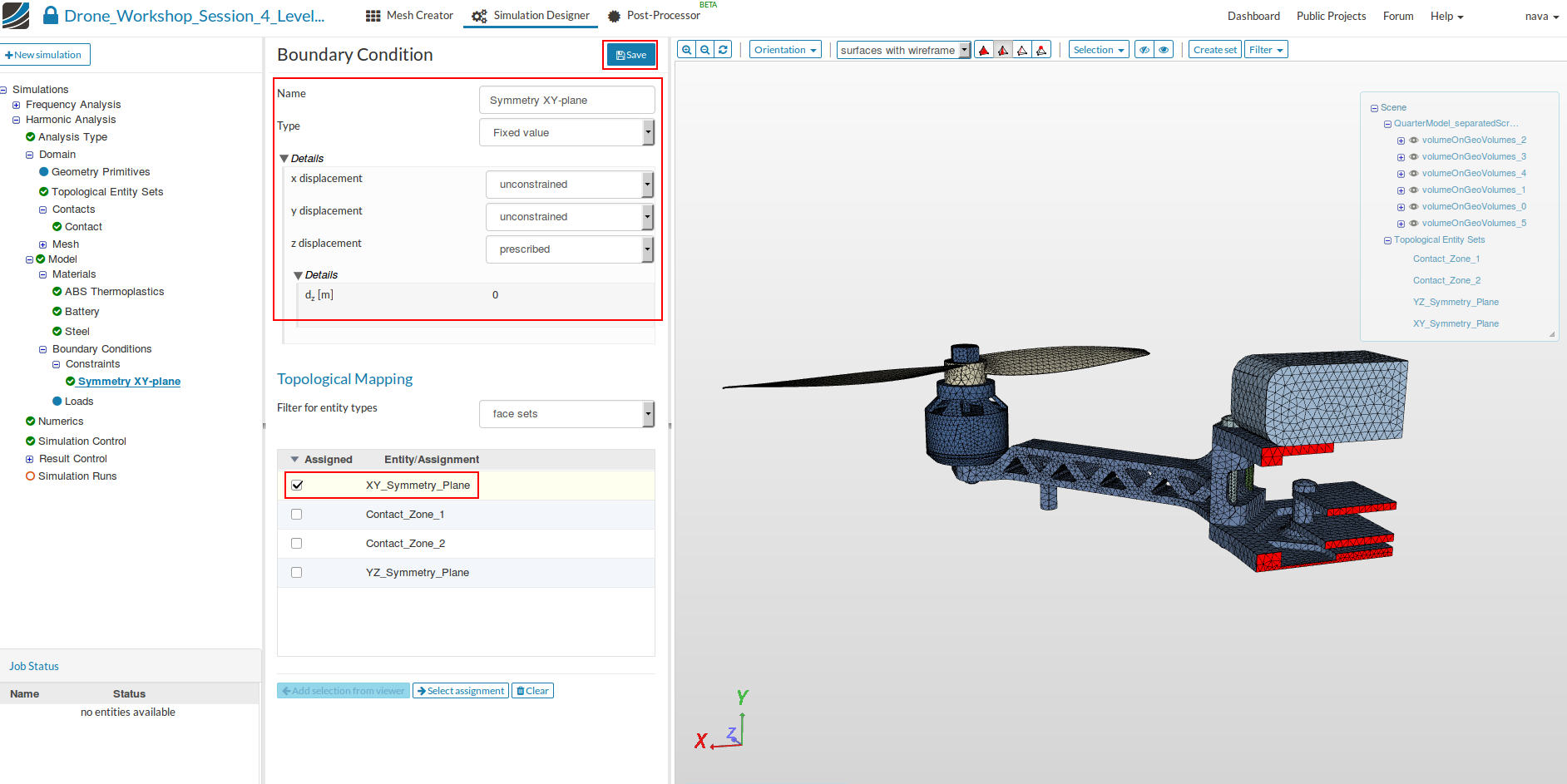Activate node selection mode icon
The height and width of the screenshot is (784, 1567).
click(x=1041, y=50)
